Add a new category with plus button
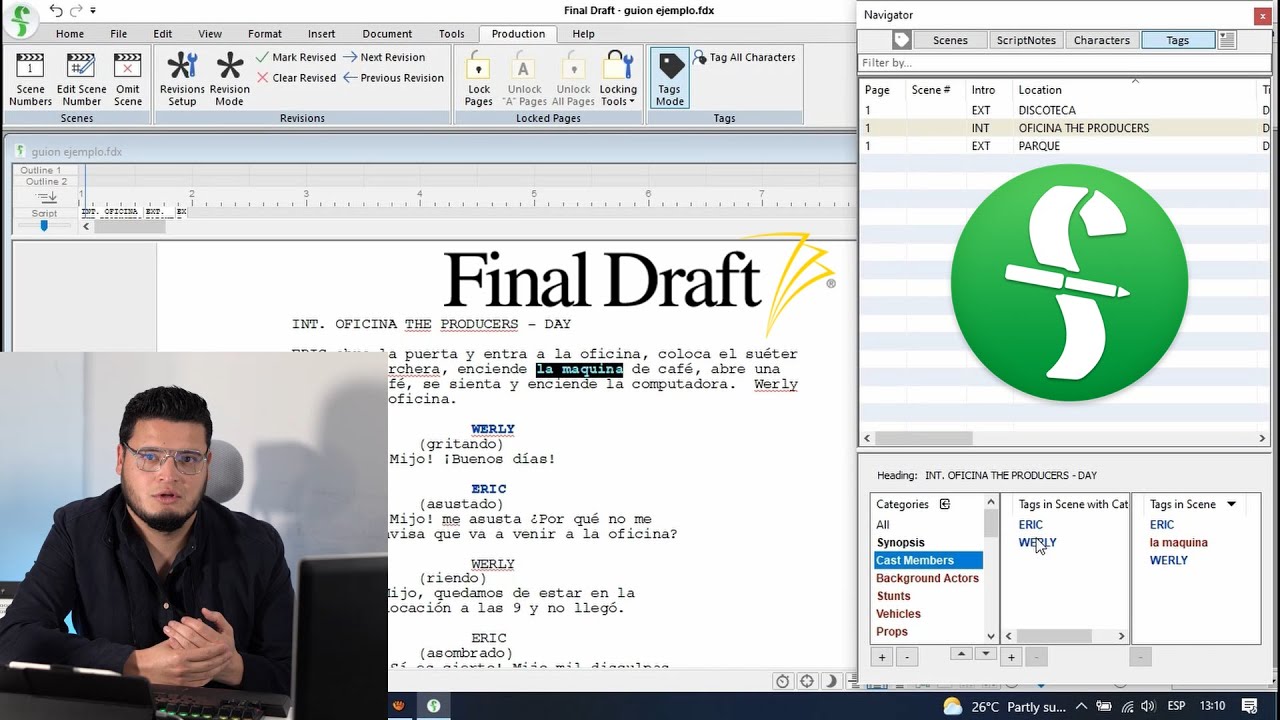The height and width of the screenshot is (720, 1280). tap(882, 657)
